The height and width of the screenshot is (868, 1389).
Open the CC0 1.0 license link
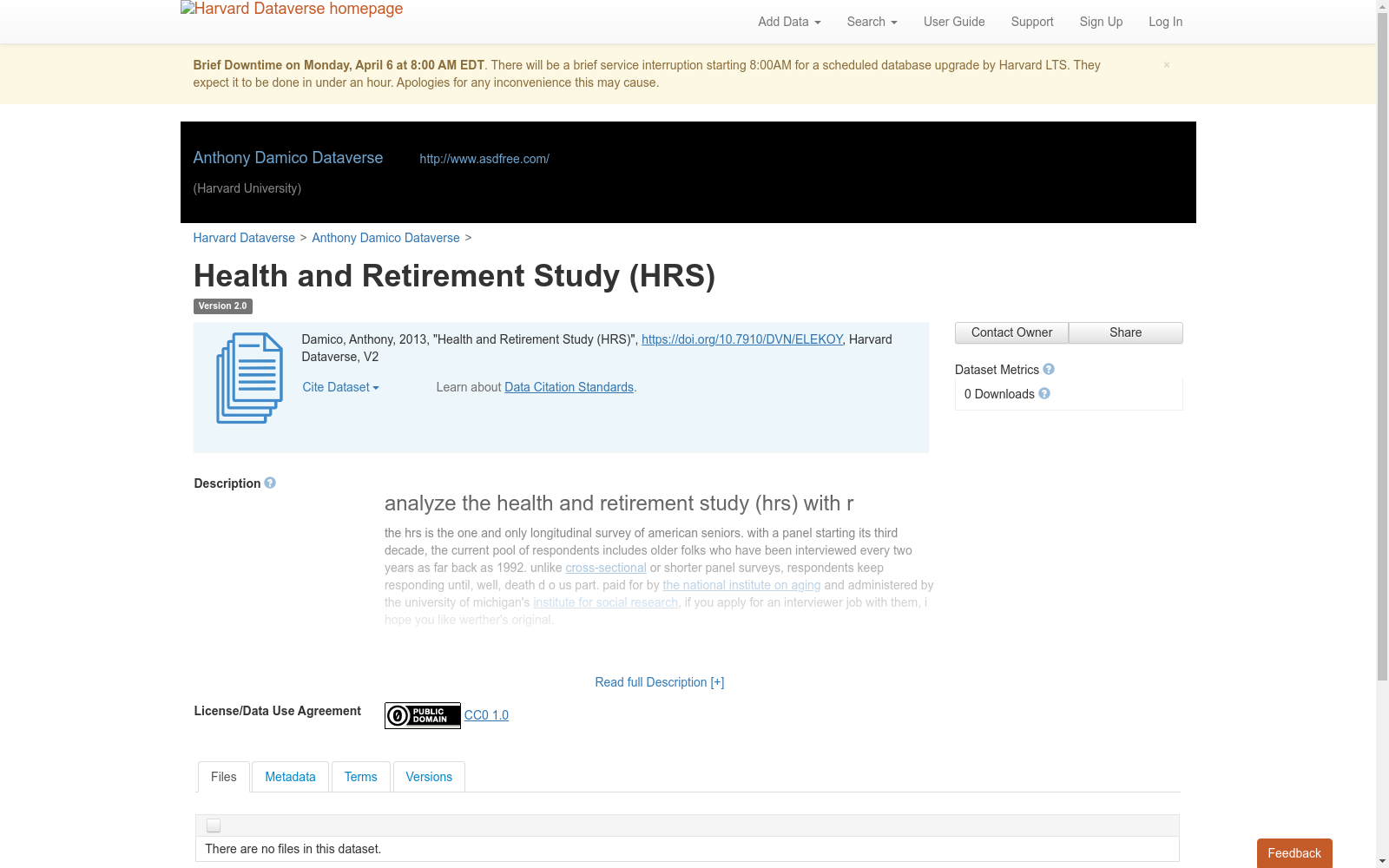(486, 715)
